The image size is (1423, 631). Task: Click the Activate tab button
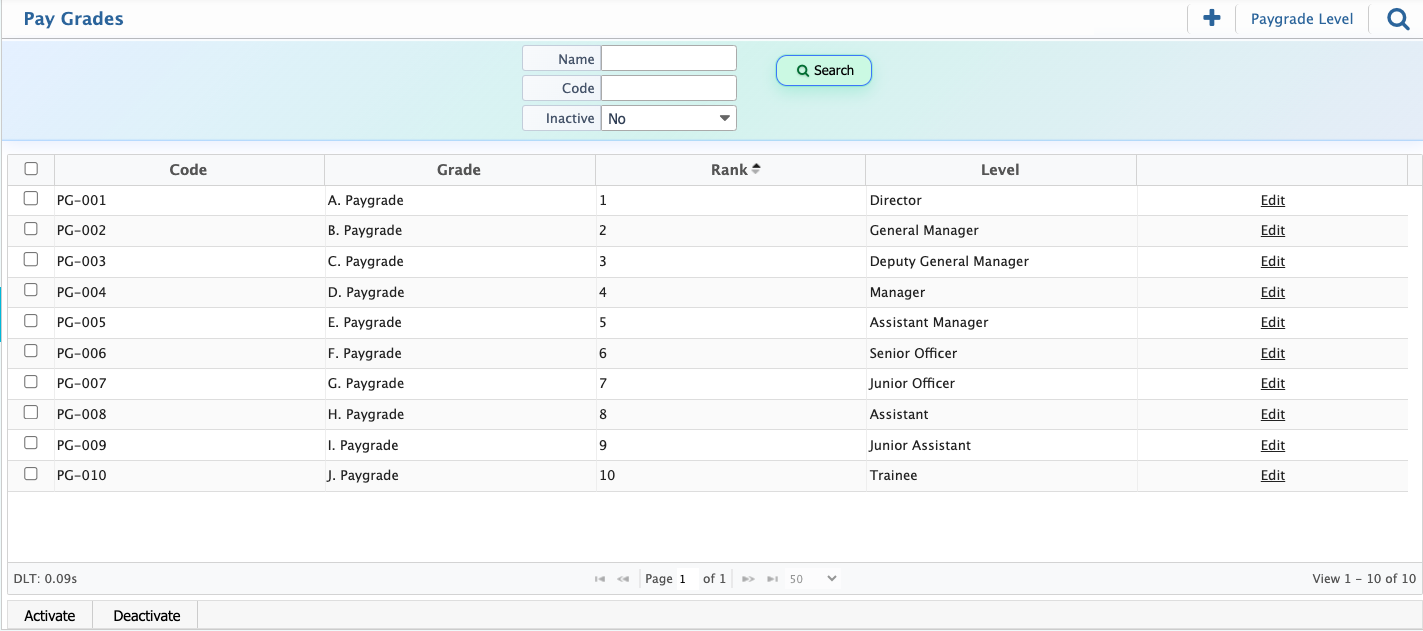[50, 615]
